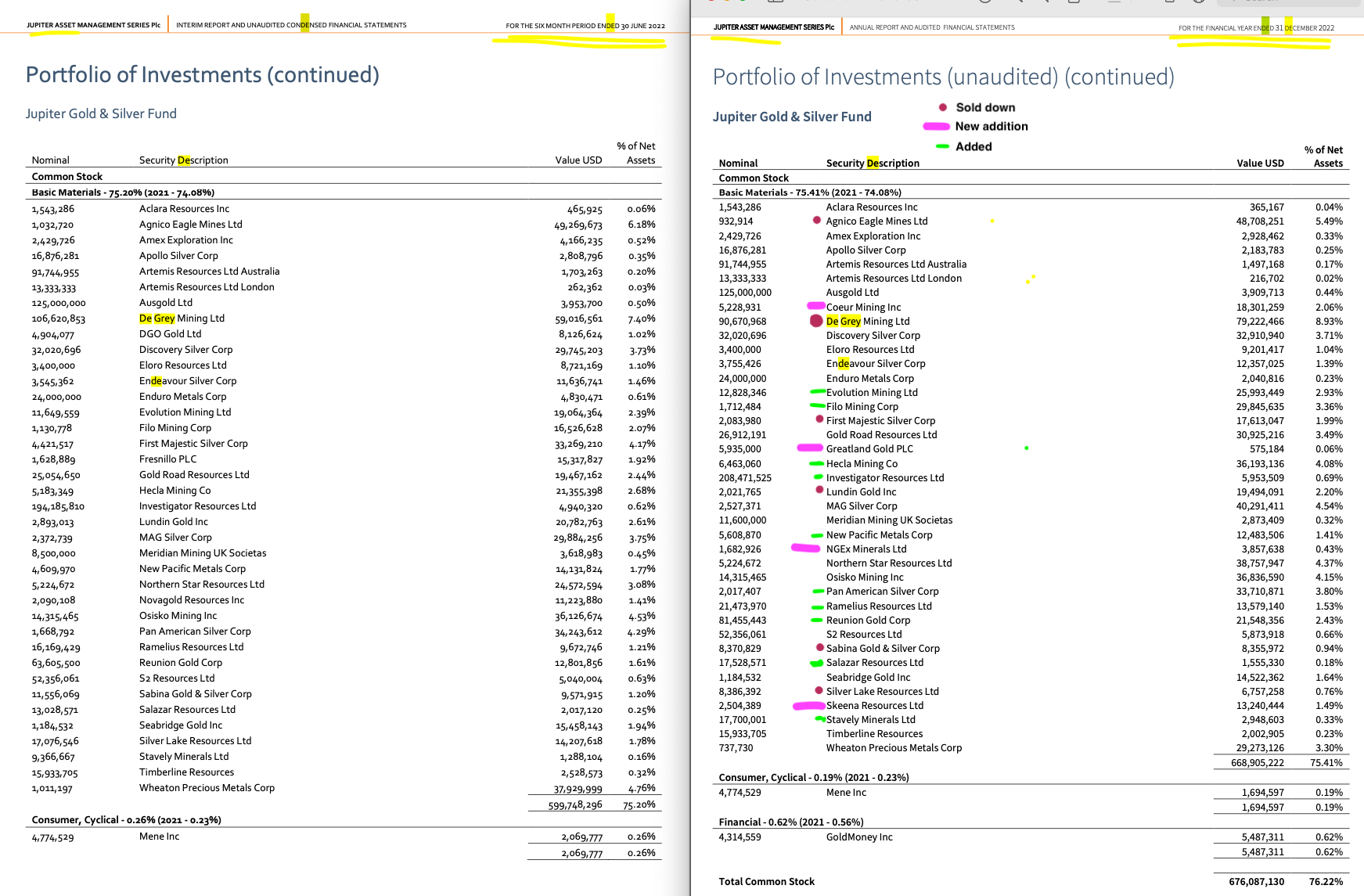Click 'Greatland Gold PLC' security name
Viewport: 1364px width, 896px height.
pos(869,449)
